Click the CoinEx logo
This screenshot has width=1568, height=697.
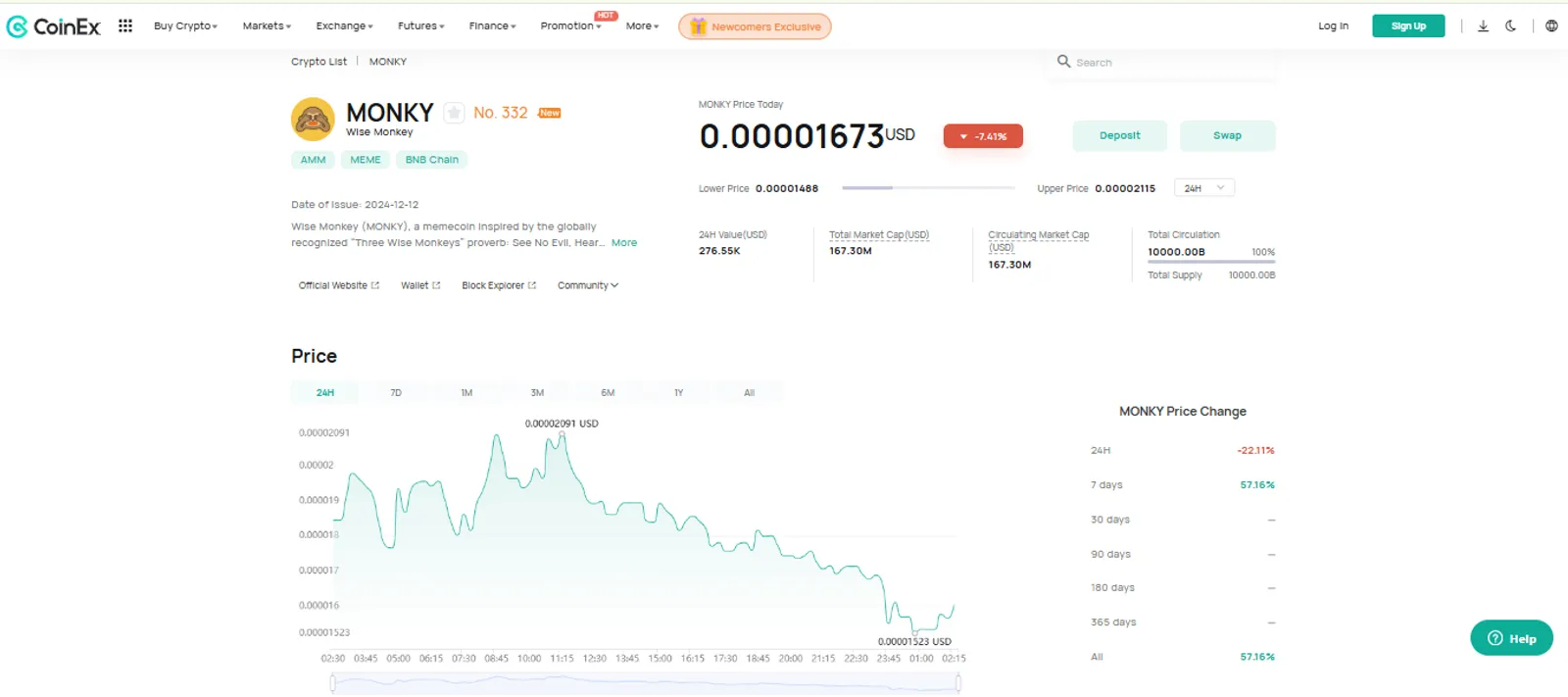53,26
